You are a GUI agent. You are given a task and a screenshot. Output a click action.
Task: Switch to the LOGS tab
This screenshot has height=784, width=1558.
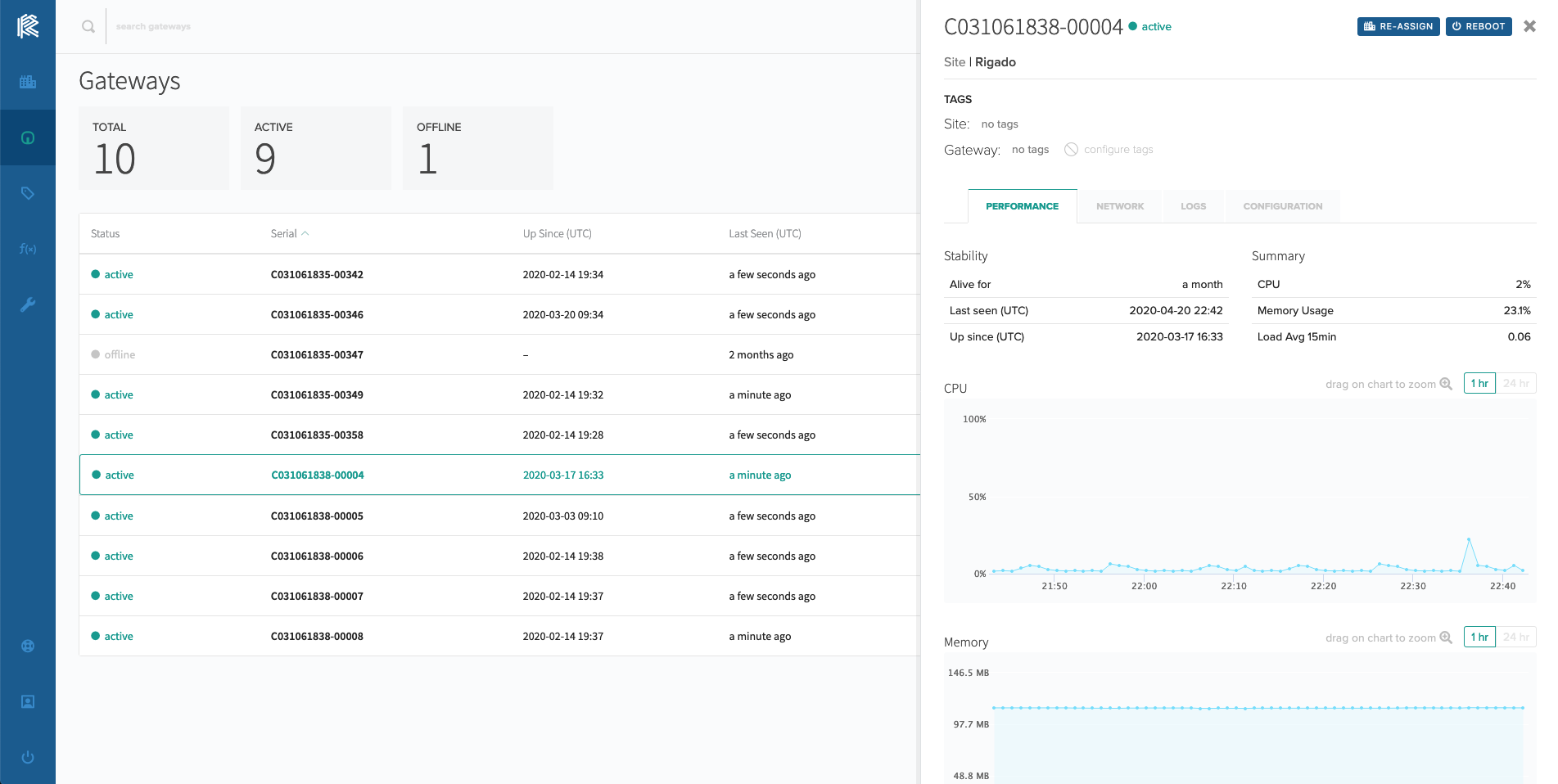[x=1193, y=206]
